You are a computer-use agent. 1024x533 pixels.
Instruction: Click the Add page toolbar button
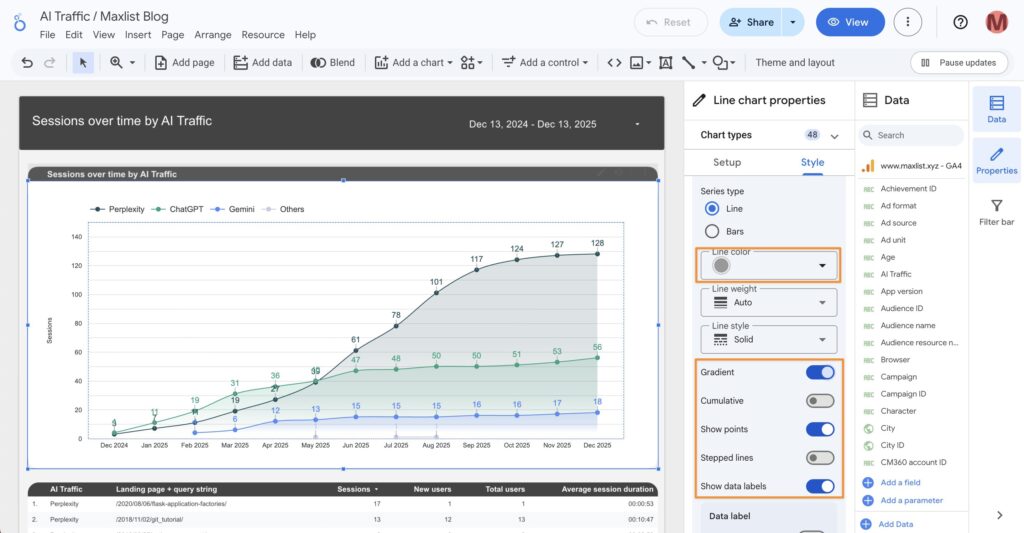[184, 63]
